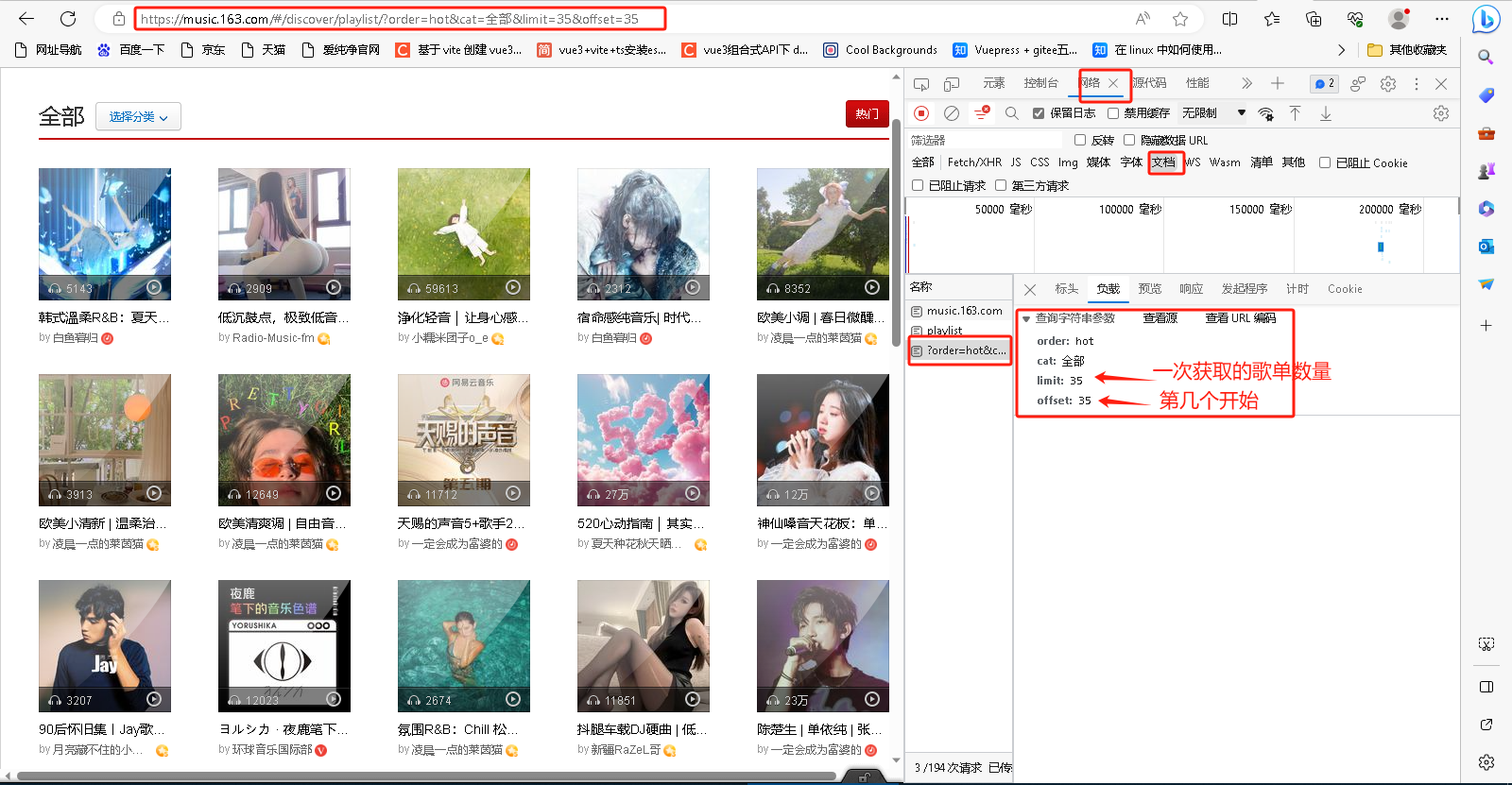Filter requests by Fetch/XHR

(974, 162)
